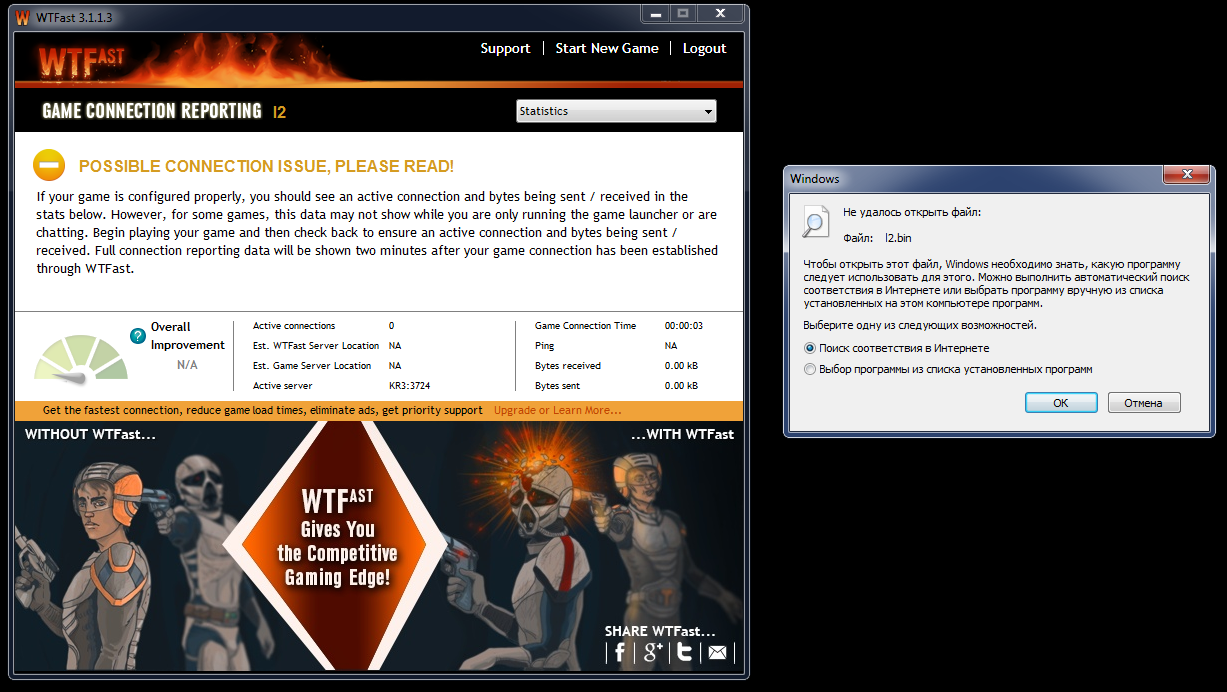The width and height of the screenshot is (1227, 692).
Task: Click the POSSIBLE CONNECTION ISSUE heading
Action: [x=266, y=166]
